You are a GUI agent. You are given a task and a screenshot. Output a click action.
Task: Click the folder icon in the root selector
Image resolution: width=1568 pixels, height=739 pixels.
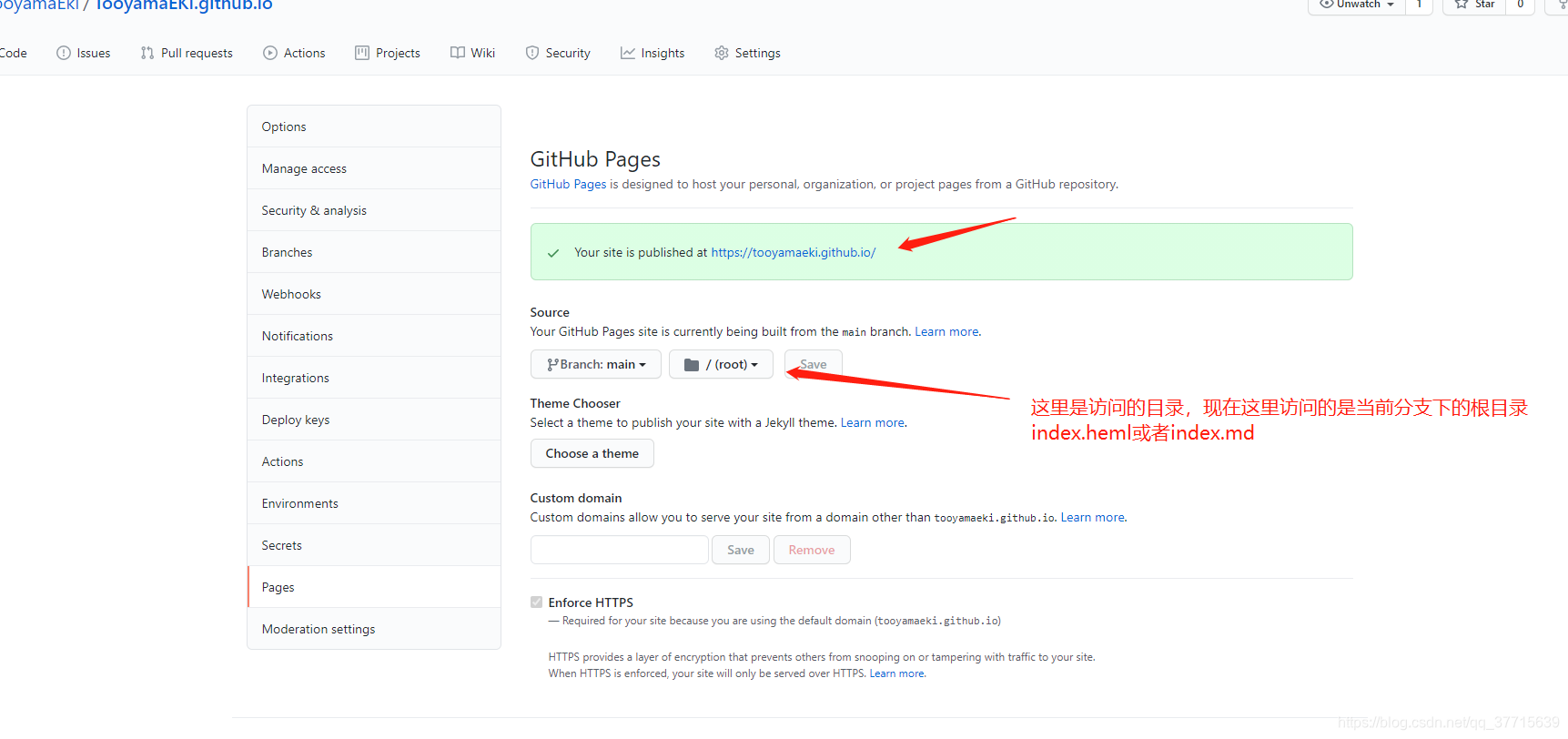[x=692, y=364]
